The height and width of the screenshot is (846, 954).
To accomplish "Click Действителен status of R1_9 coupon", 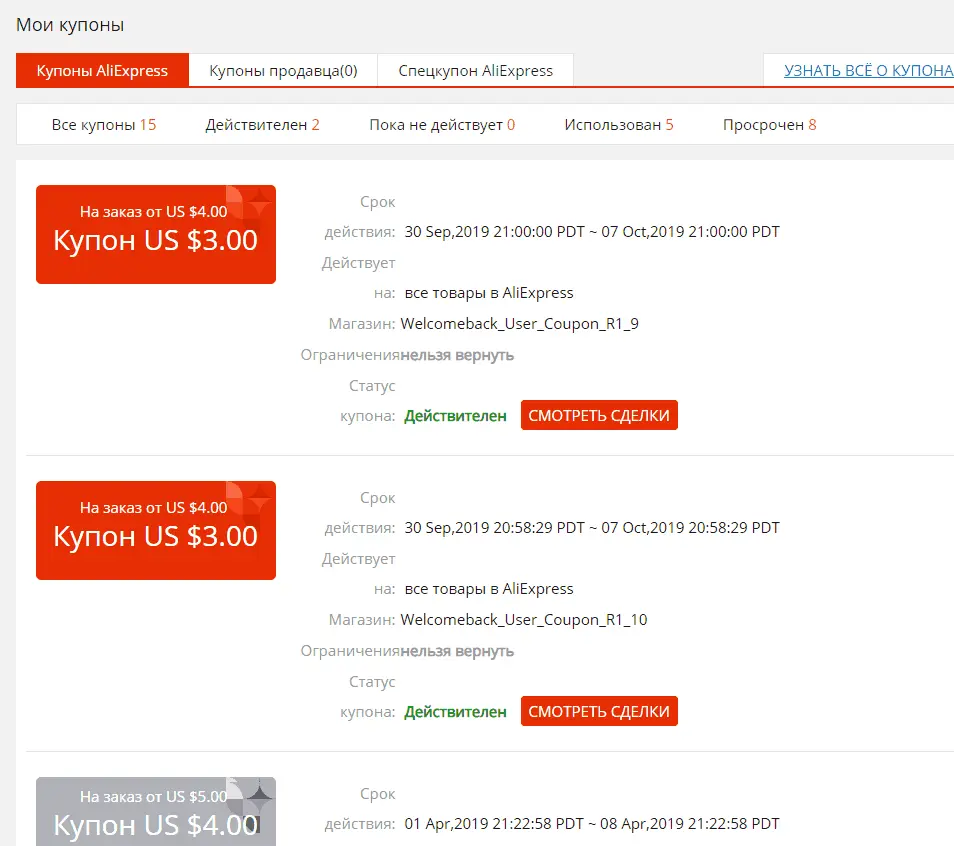I will (x=455, y=416).
